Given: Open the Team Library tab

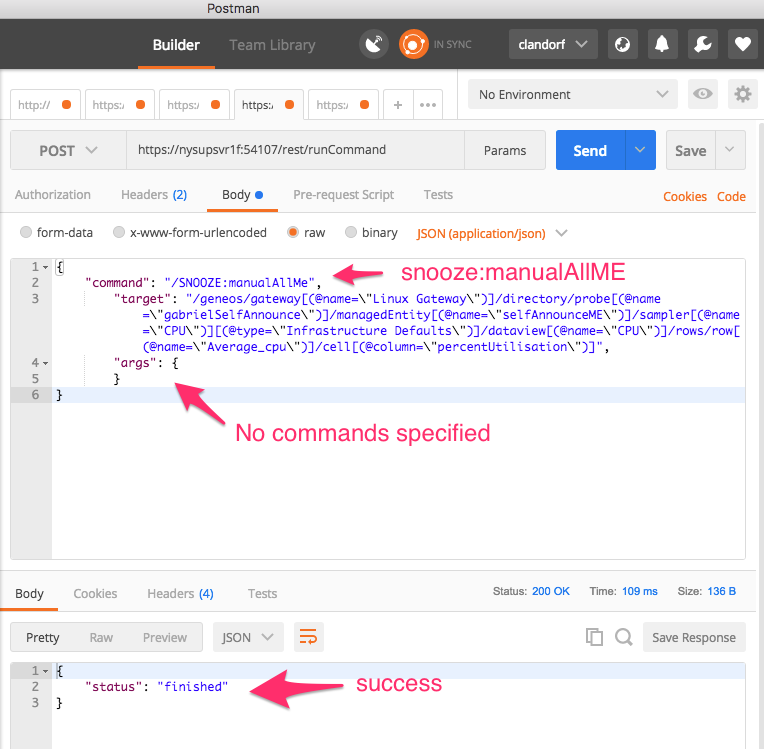Looking at the screenshot, I should click(x=272, y=45).
